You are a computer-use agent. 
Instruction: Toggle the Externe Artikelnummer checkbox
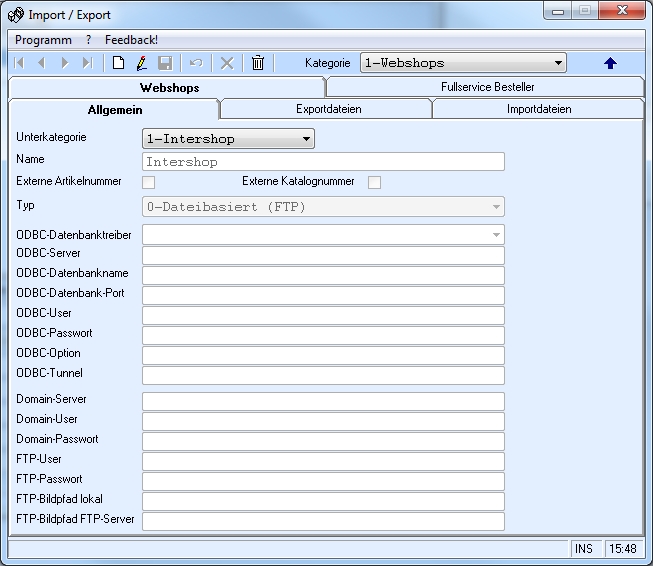click(149, 182)
